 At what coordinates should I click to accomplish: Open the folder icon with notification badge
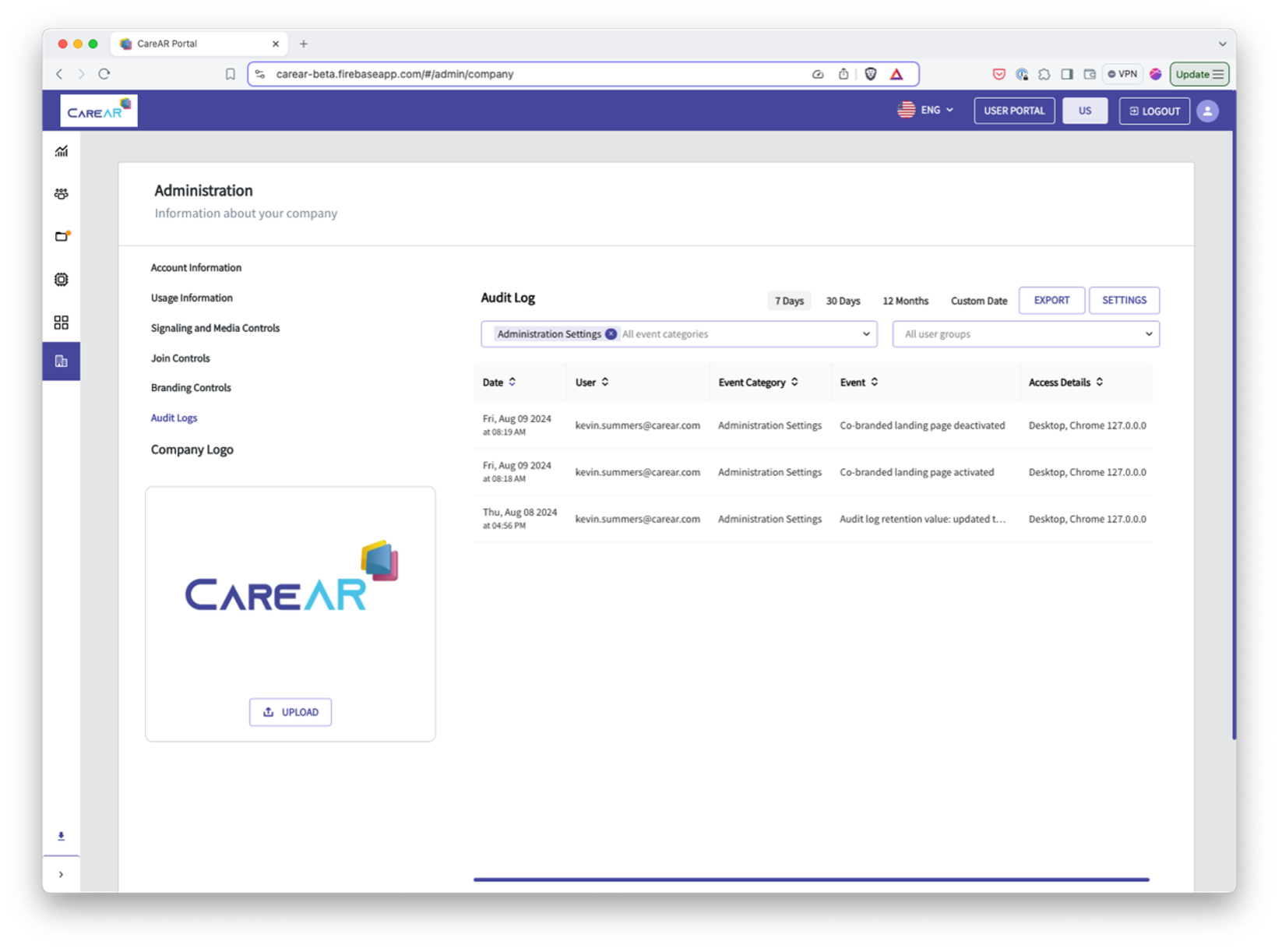pos(61,236)
